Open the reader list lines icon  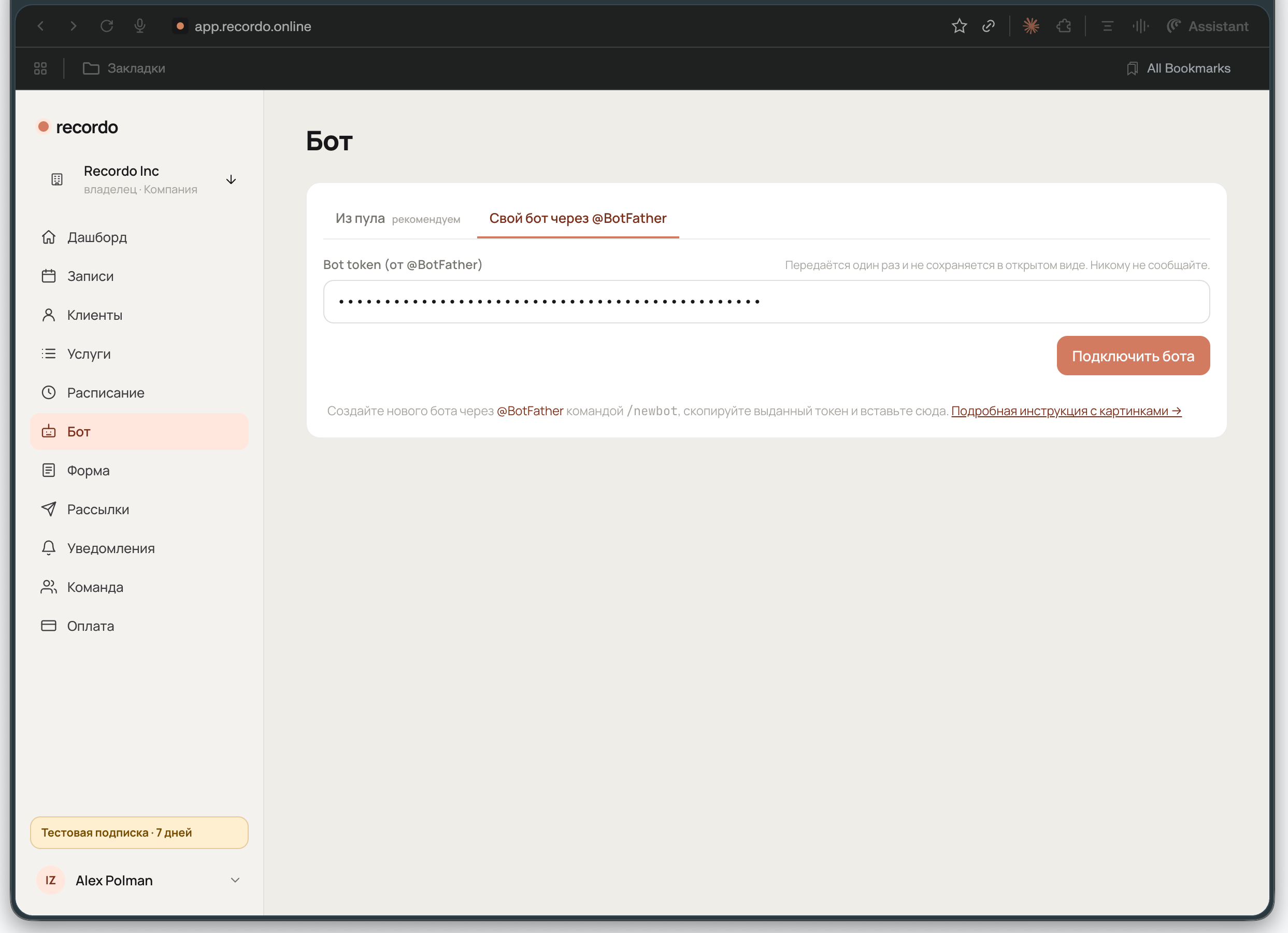(1107, 26)
